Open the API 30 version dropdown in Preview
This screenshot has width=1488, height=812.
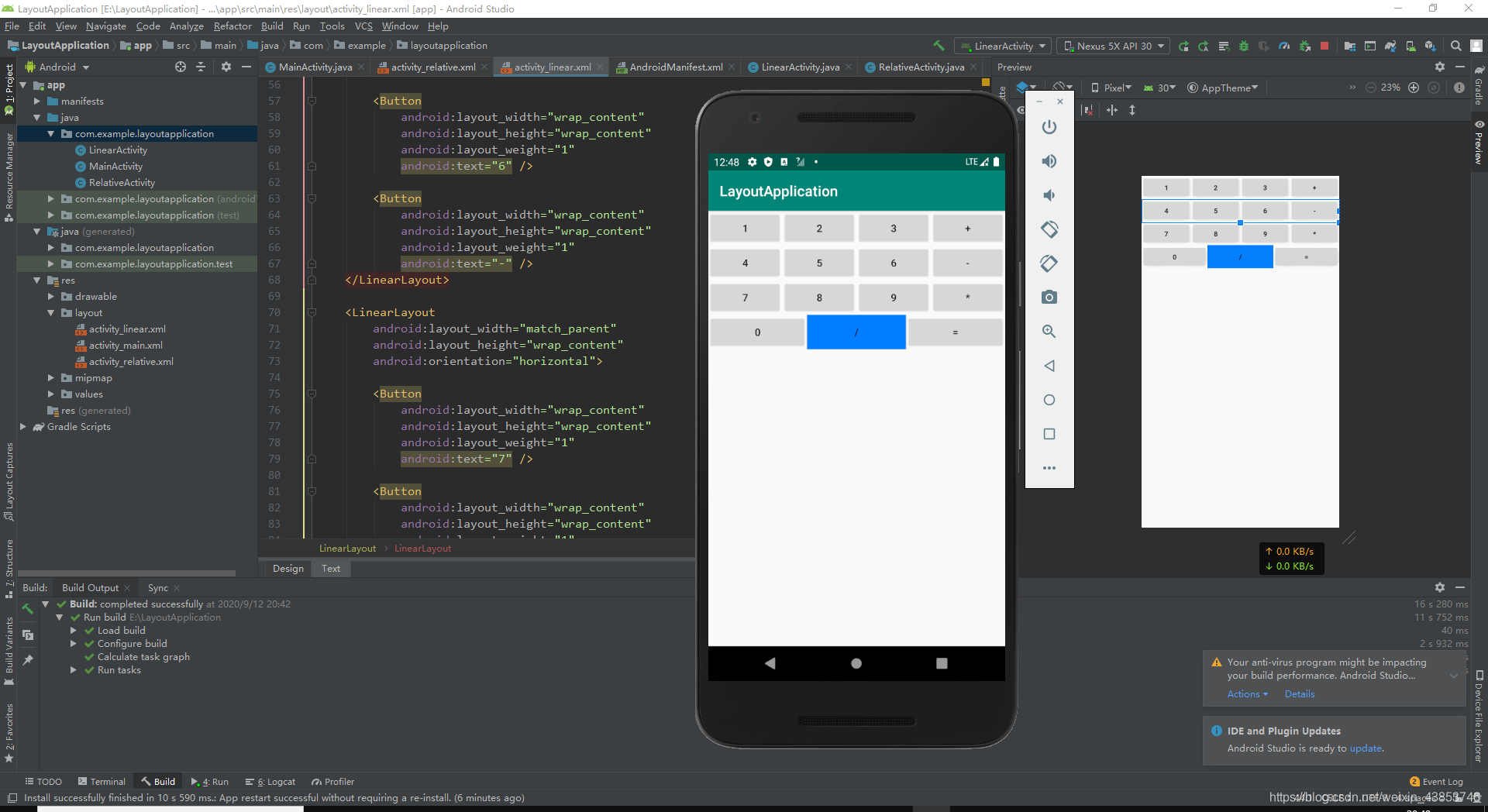(x=1160, y=88)
